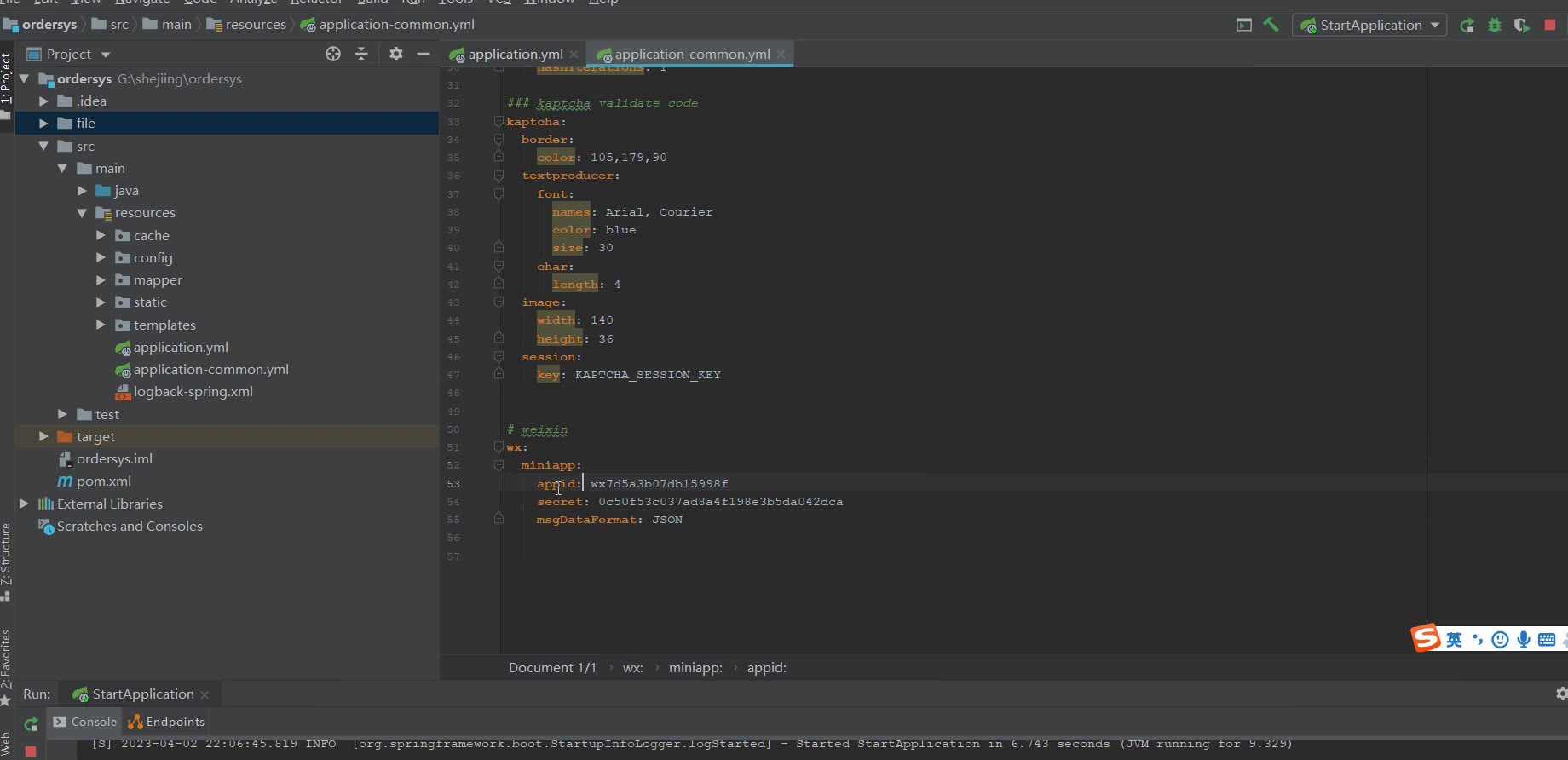The height and width of the screenshot is (760, 1568).
Task: Toggle fold marker beside wx block
Action: pos(499,447)
